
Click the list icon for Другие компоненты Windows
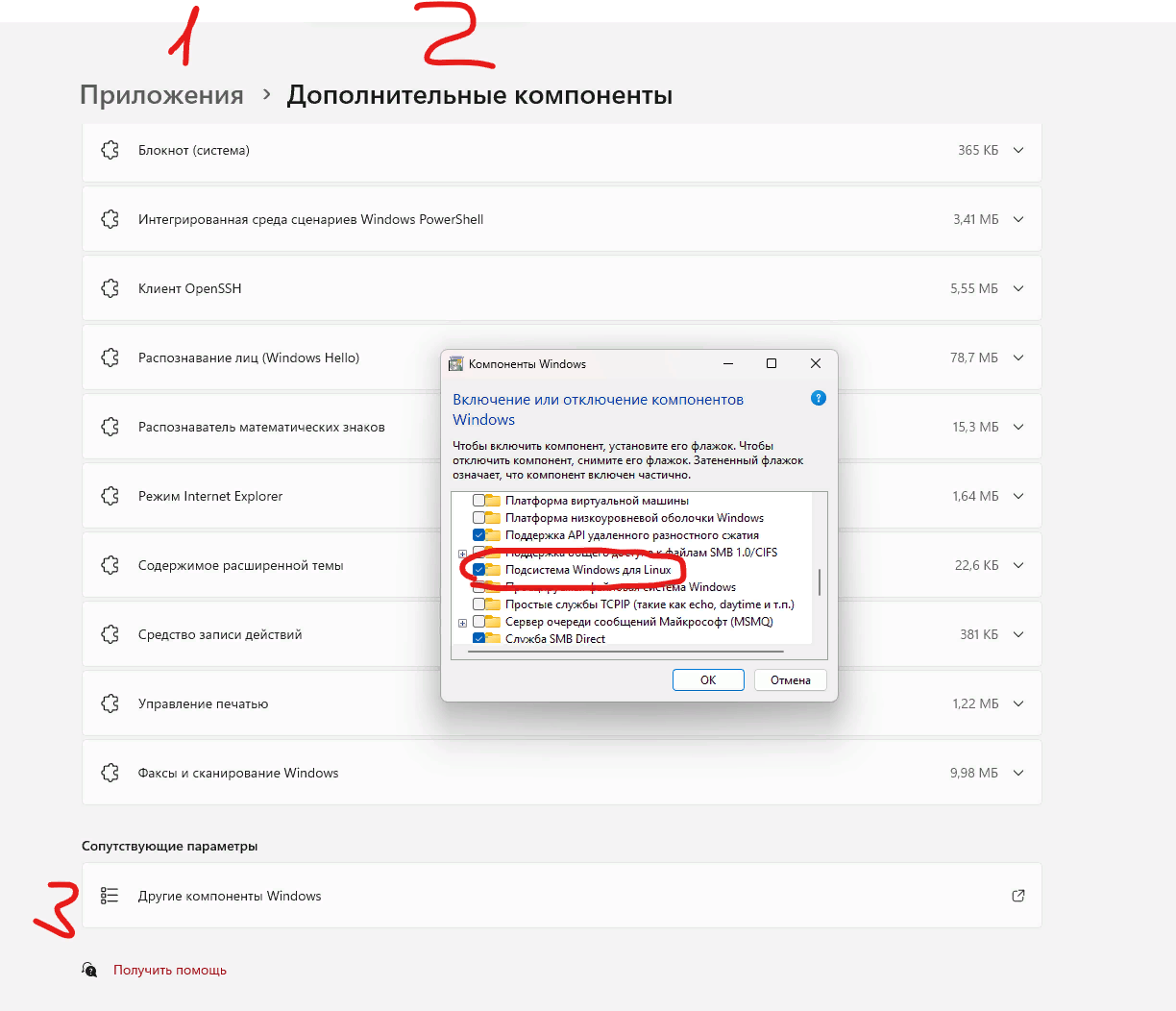pos(110,896)
